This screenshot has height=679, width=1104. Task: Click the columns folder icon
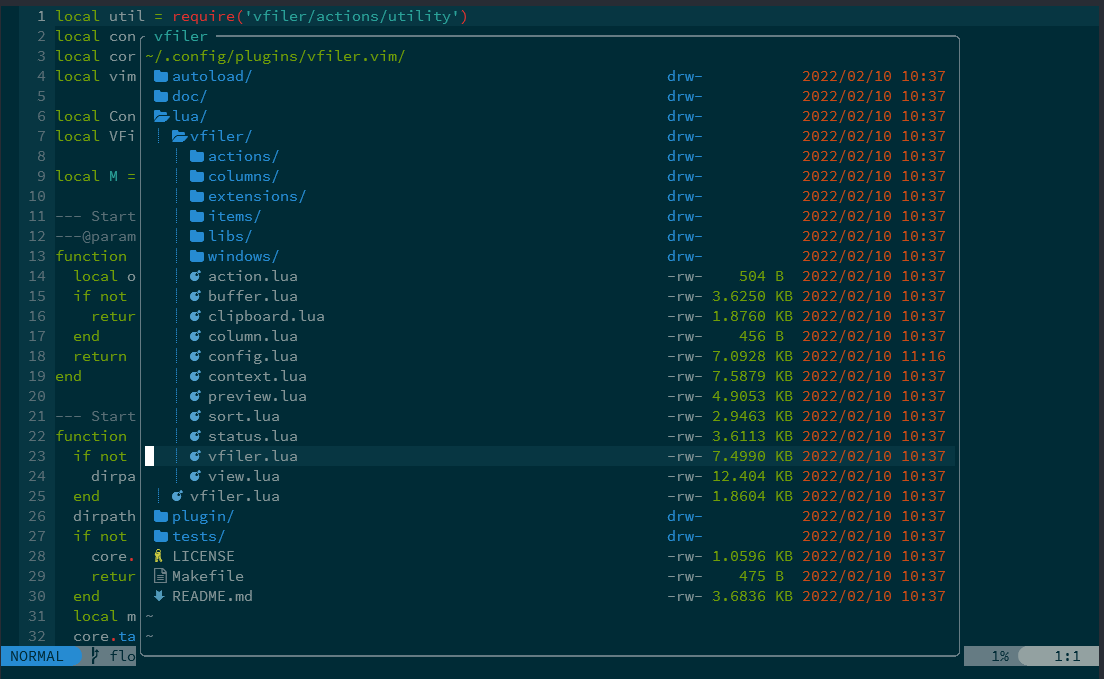click(197, 176)
